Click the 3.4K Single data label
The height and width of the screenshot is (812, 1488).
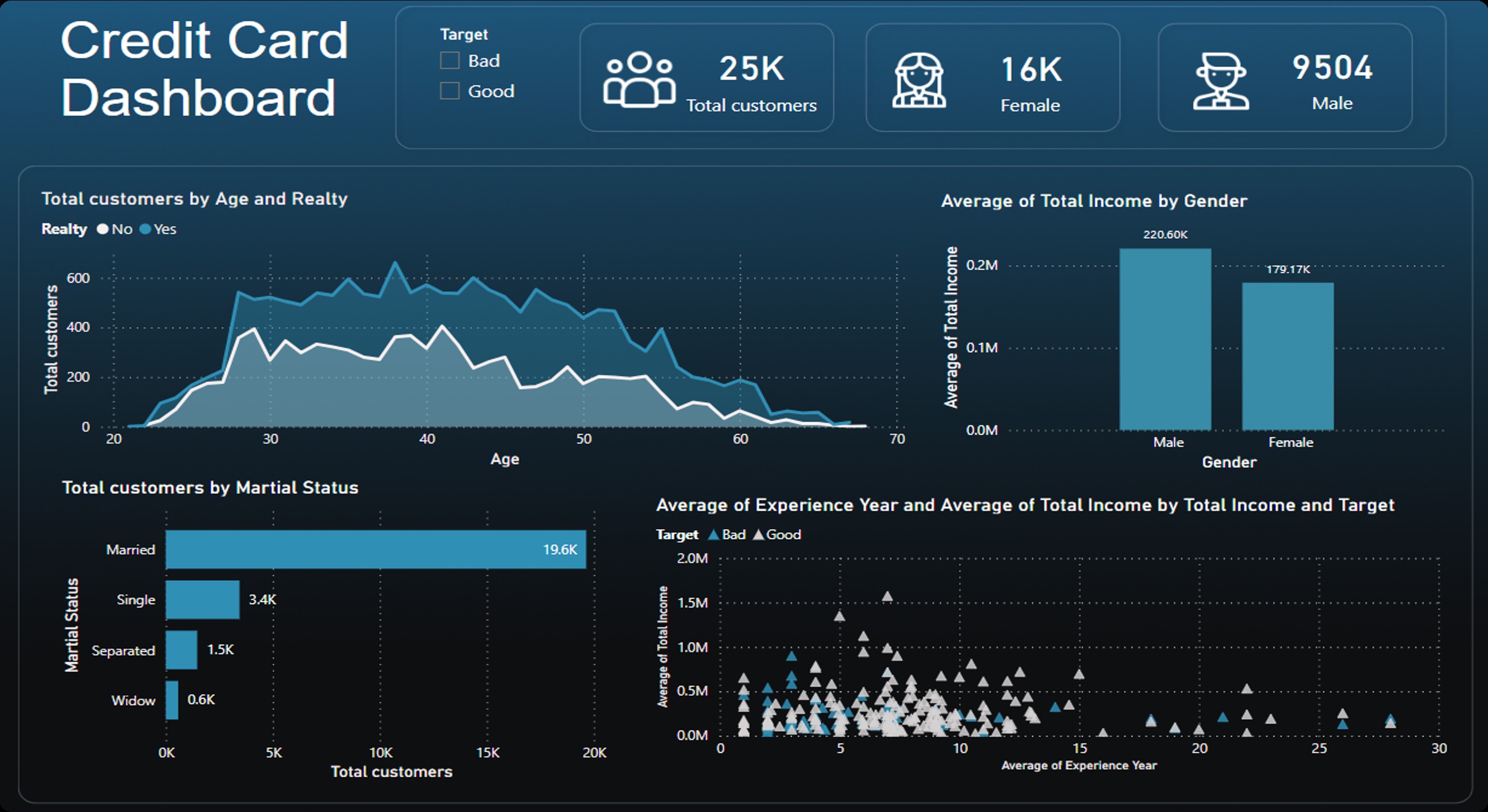pyautogui.click(x=262, y=600)
